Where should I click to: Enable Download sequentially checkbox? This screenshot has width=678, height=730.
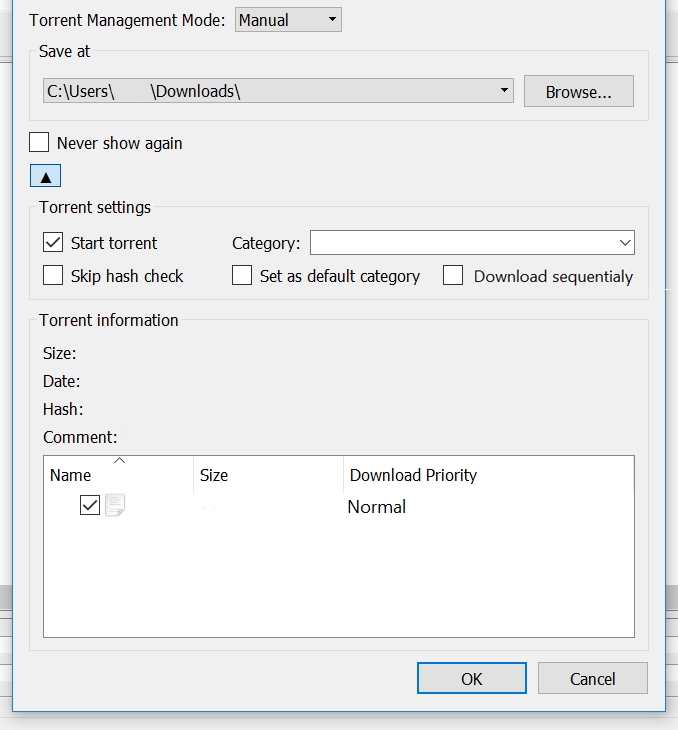453,275
